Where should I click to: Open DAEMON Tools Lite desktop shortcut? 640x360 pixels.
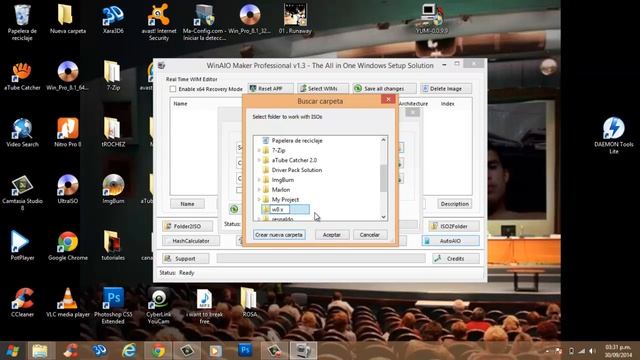[x=613, y=136]
